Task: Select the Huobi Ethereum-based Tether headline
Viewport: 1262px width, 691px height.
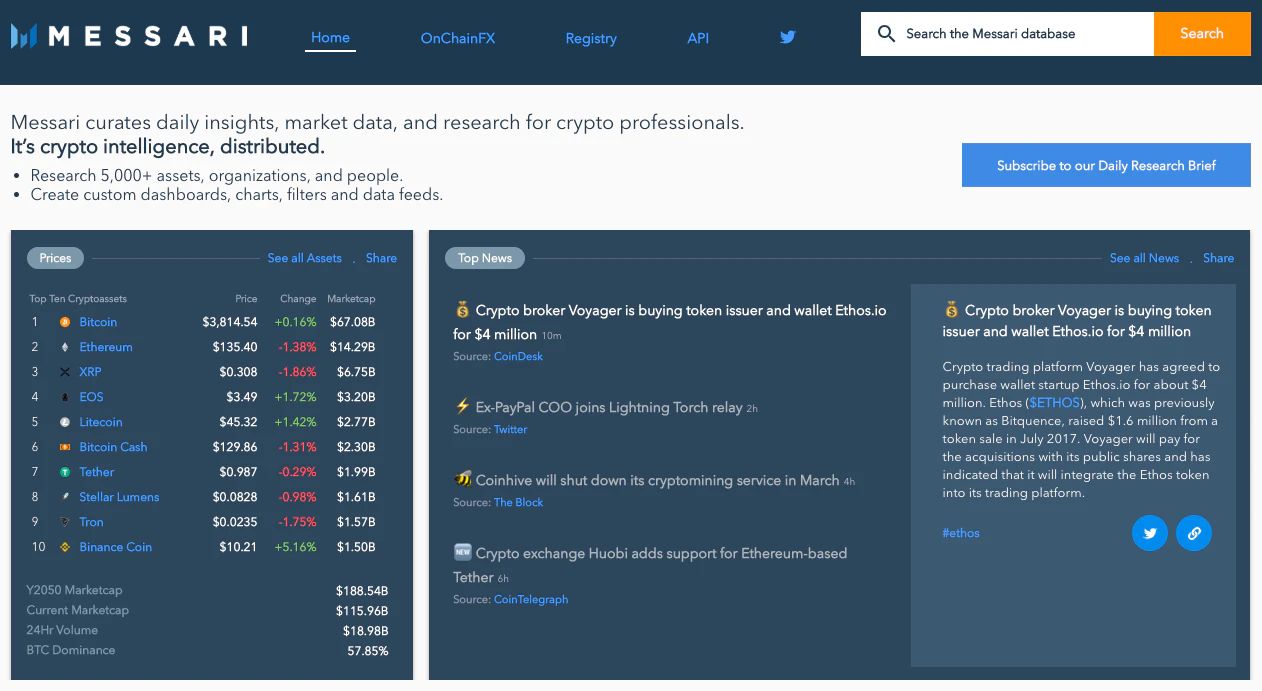Action: tap(650, 564)
